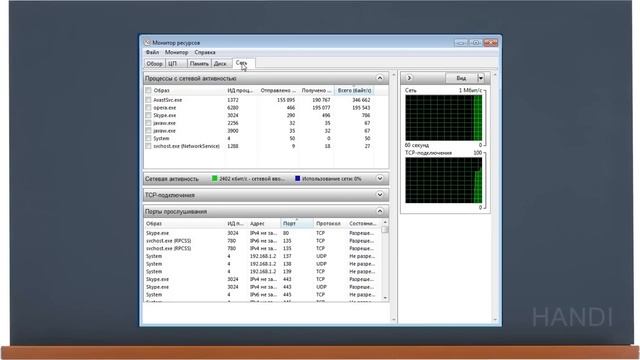Select AvastSvc.exe process name
This screenshot has height=360, width=640.
coord(168,100)
